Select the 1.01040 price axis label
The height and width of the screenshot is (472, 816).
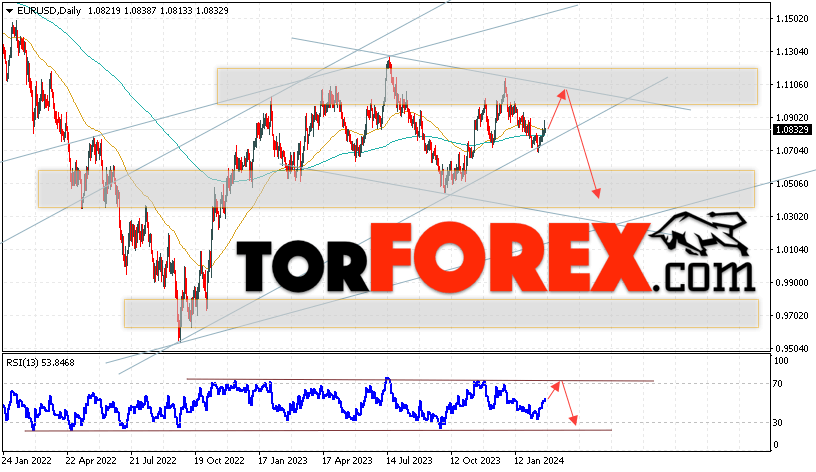point(792,249)
